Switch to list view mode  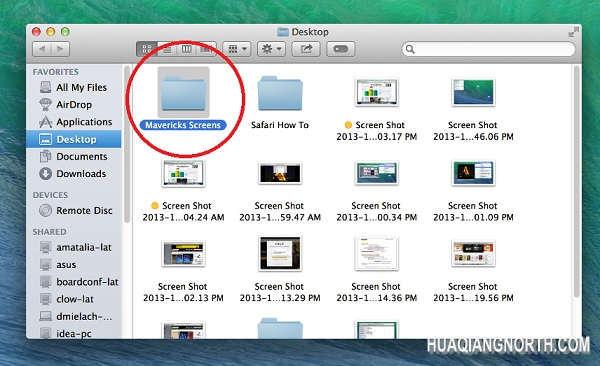click(x=167, y=49)
